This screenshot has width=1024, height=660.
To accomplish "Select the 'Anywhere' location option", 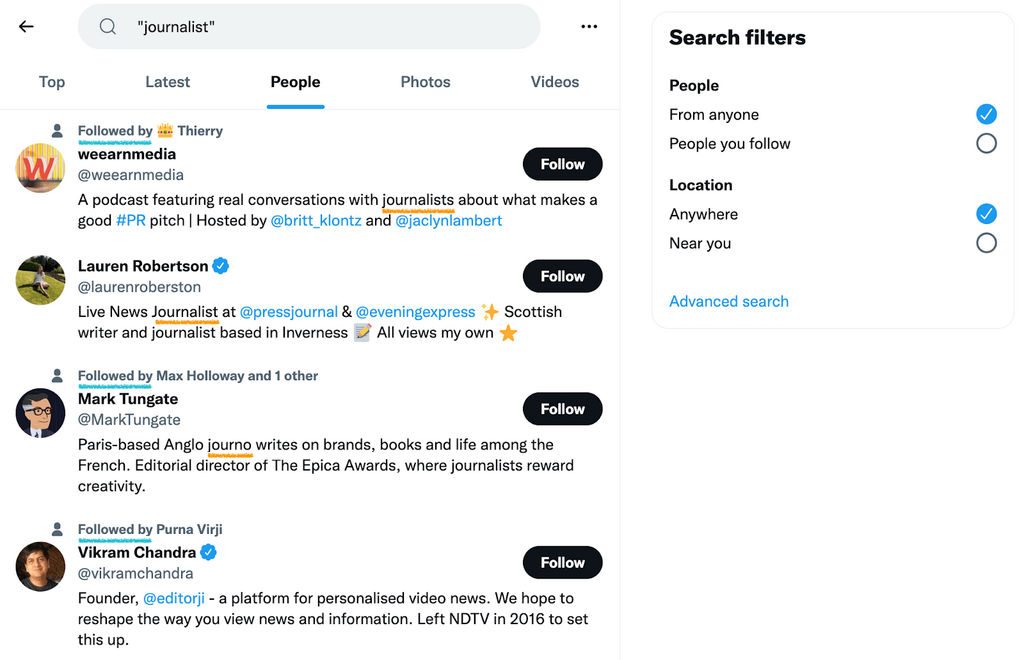I will pos(986,214).
